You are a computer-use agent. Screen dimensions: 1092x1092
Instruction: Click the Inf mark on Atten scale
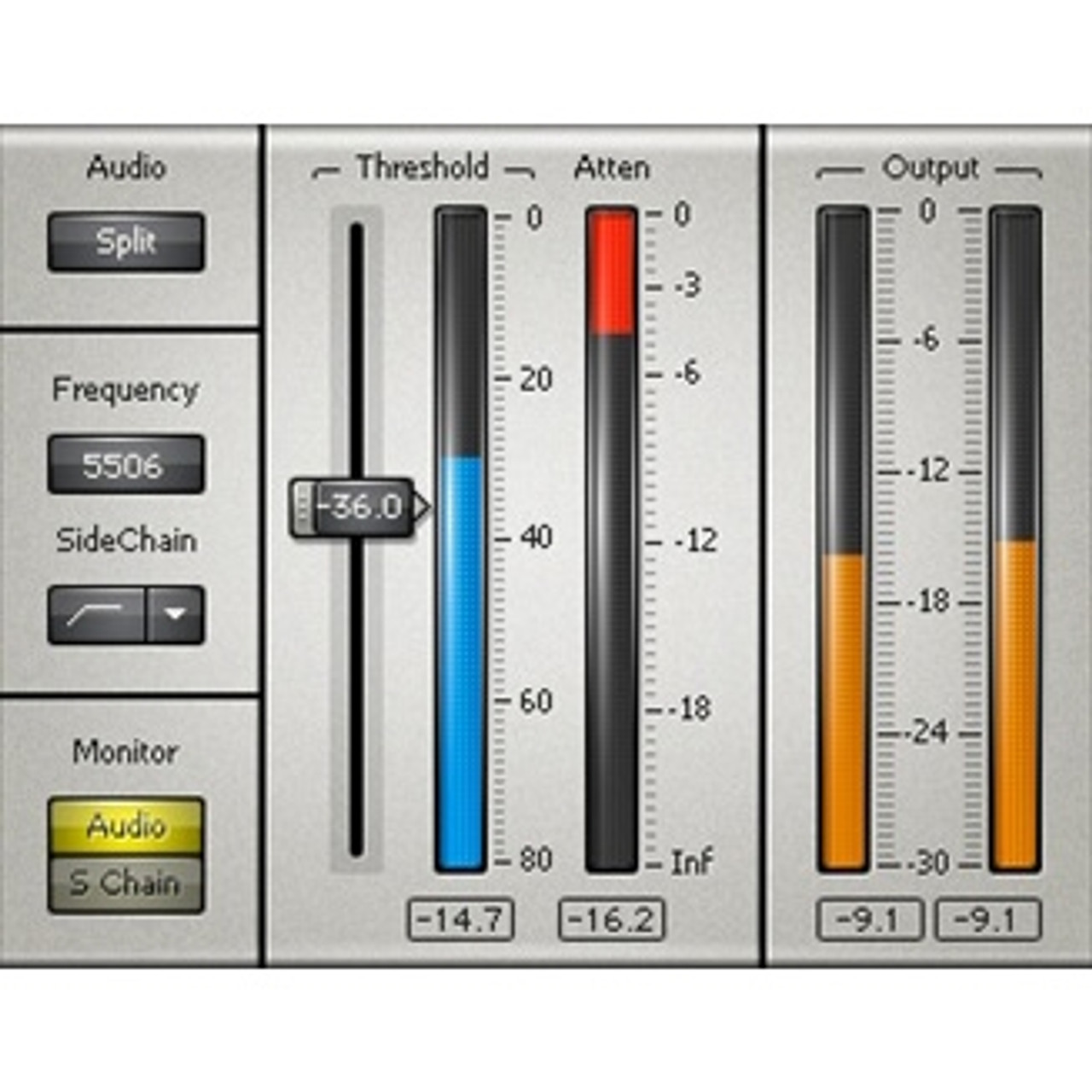point(690,863)
